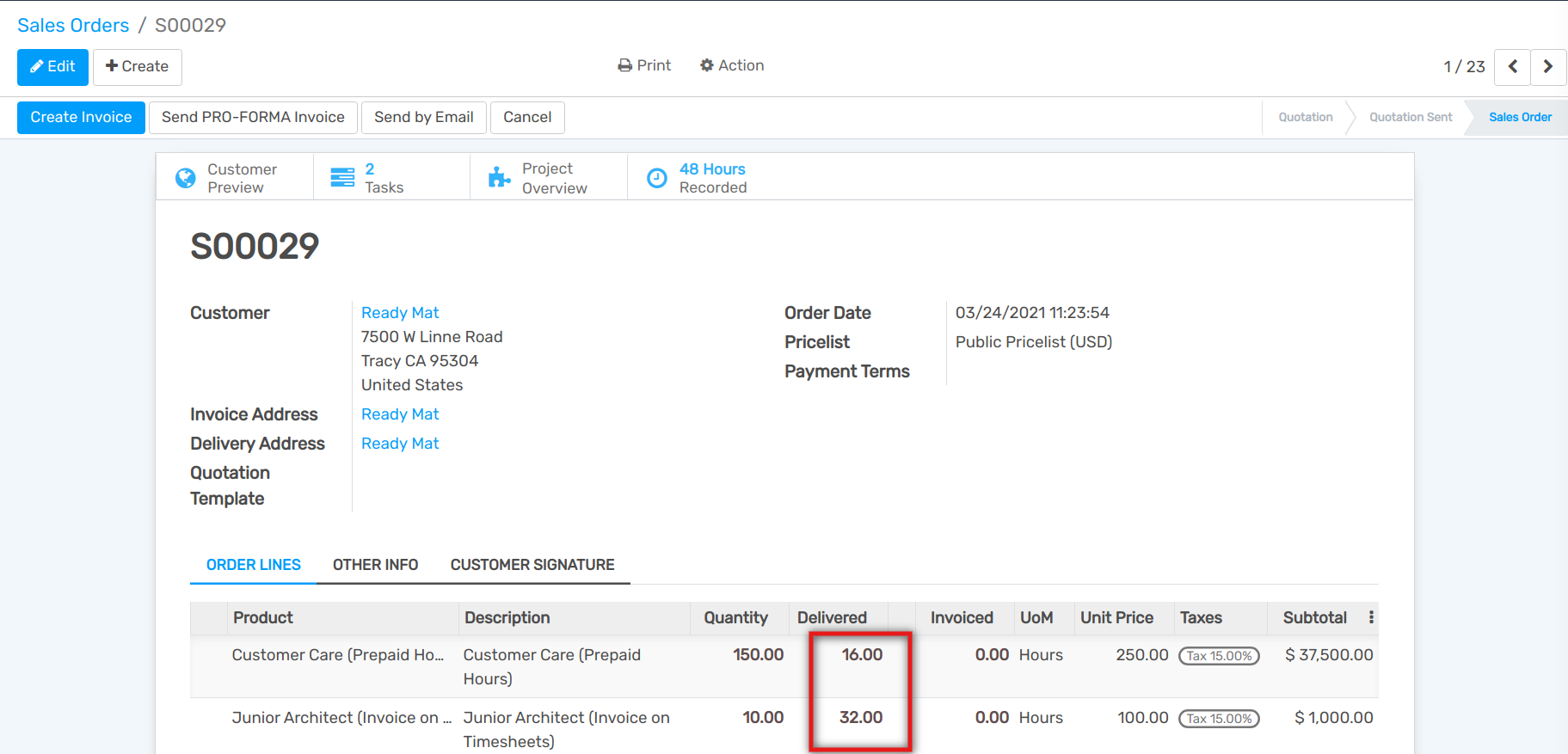
Task: Create a new sales order
Action: coord(138,67)
